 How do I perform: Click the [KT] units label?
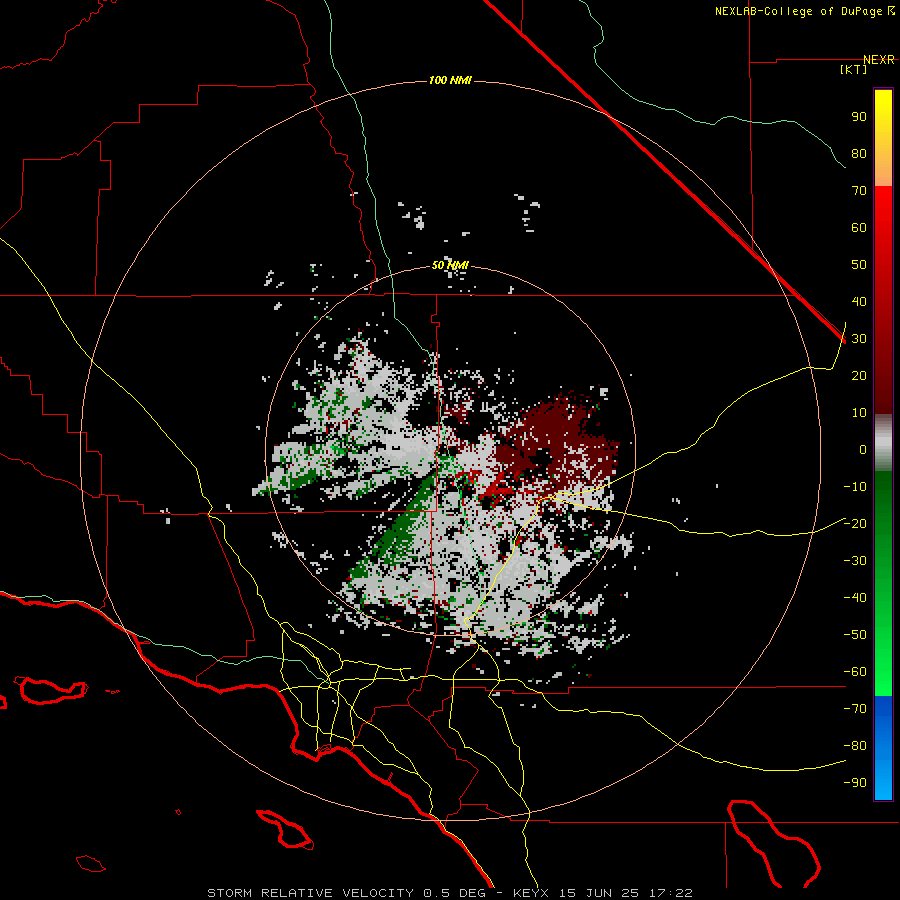click(x=854, y=69)
